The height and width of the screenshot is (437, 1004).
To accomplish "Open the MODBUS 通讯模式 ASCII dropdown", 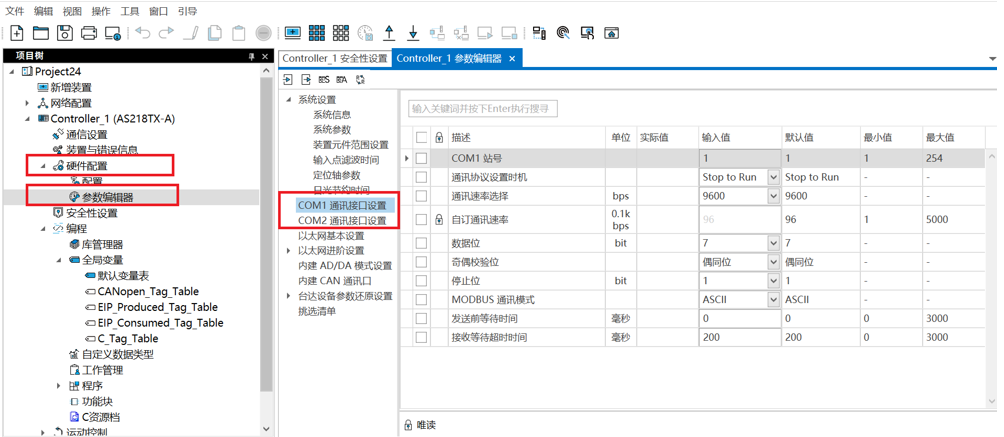I will [x=773, y=299].
